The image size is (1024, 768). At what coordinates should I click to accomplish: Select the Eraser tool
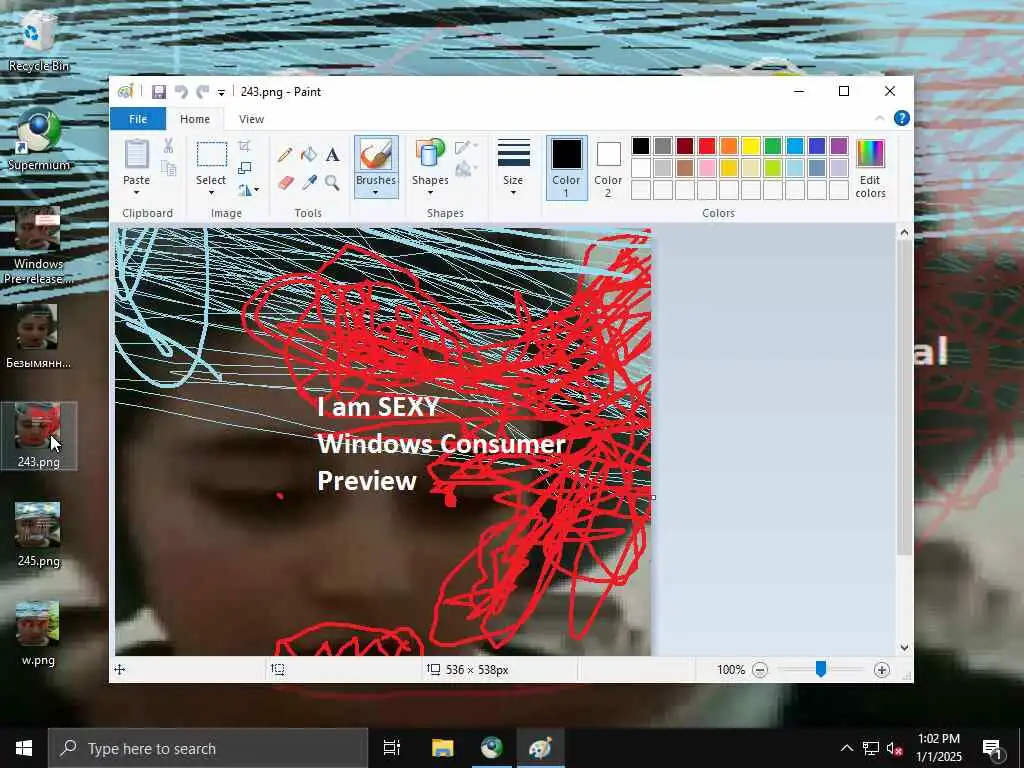[x=285, y=182]
